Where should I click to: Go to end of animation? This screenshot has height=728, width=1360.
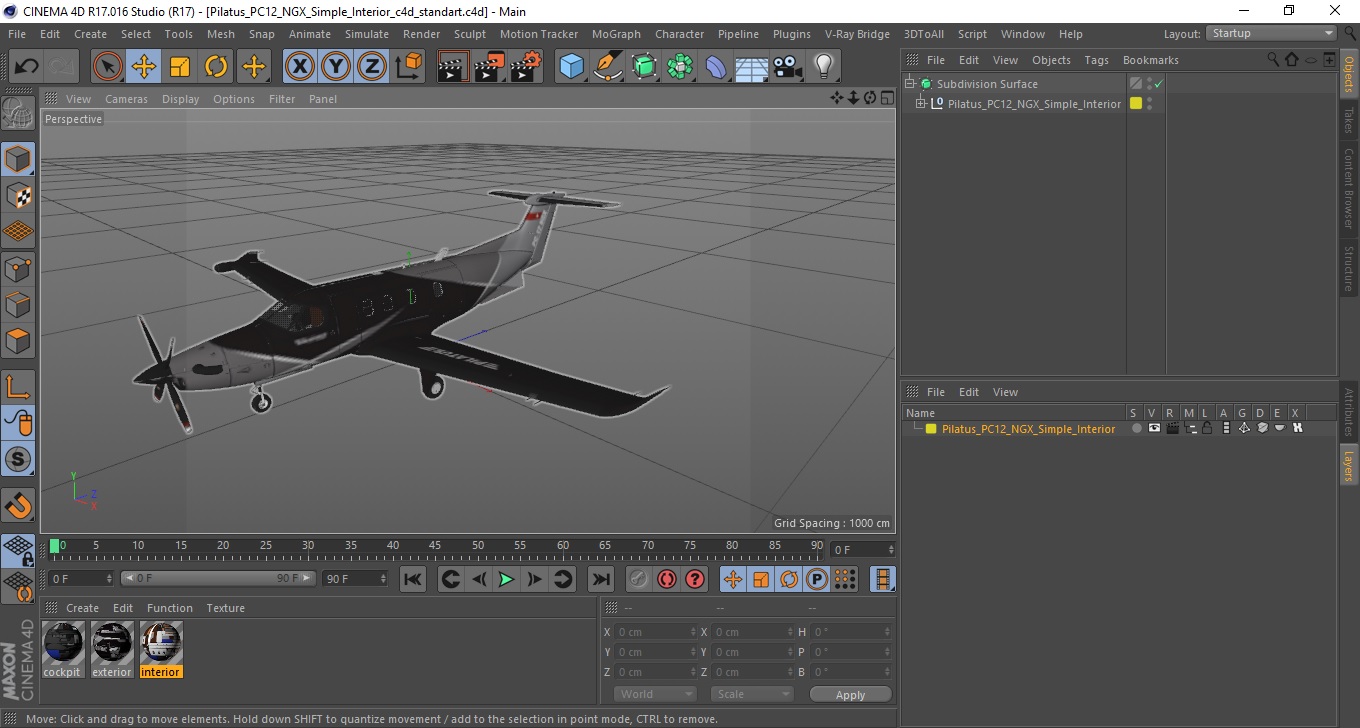(x=600, y=579)
